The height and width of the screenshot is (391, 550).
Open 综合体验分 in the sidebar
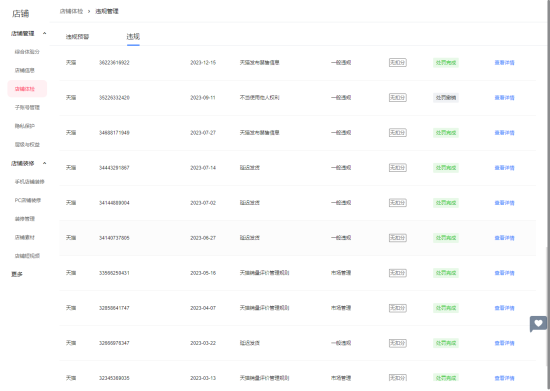point(27,52)
